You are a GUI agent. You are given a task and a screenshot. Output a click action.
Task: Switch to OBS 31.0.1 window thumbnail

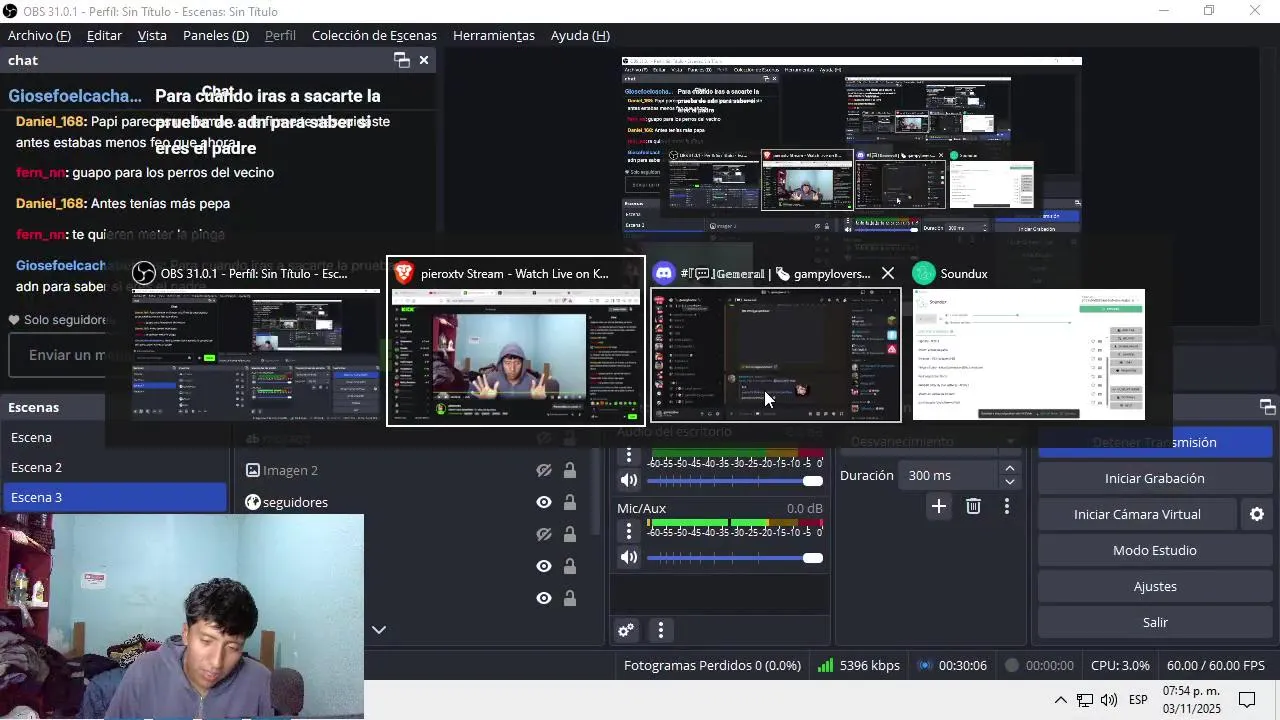(x=256, y=355)
